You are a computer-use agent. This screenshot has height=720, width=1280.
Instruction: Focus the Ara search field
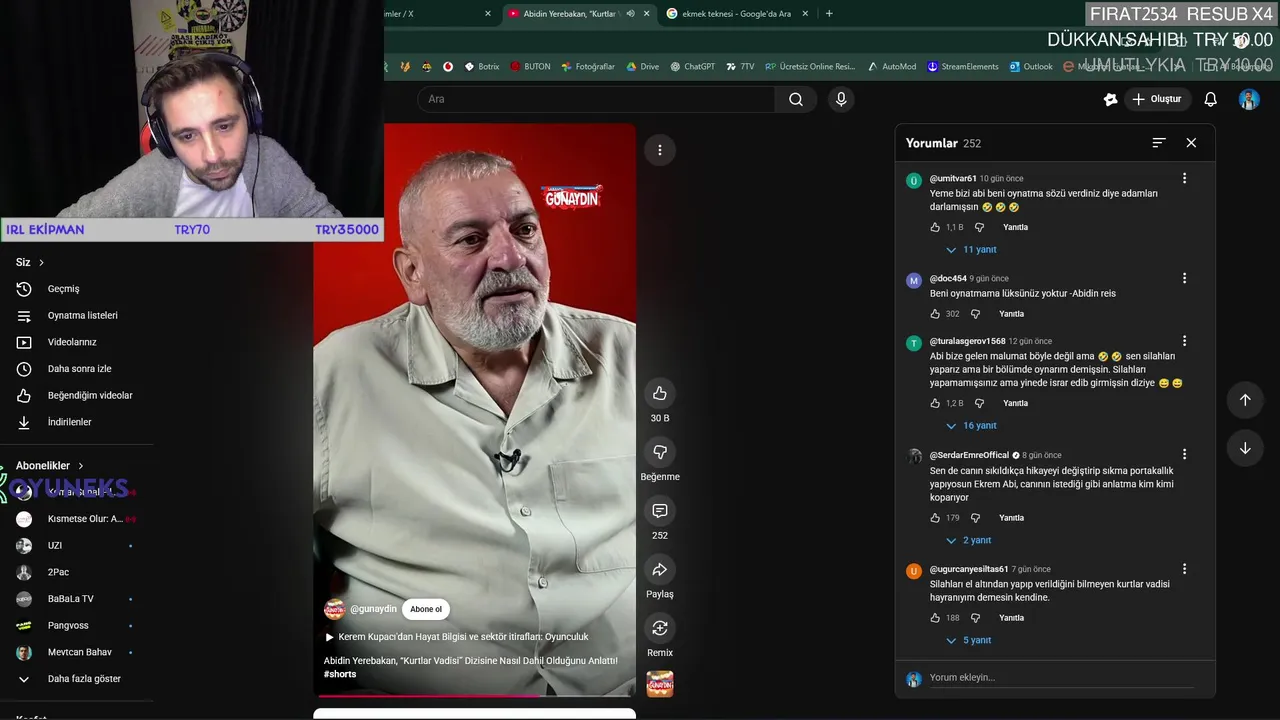pyautogui.click(x=597, y=99)
